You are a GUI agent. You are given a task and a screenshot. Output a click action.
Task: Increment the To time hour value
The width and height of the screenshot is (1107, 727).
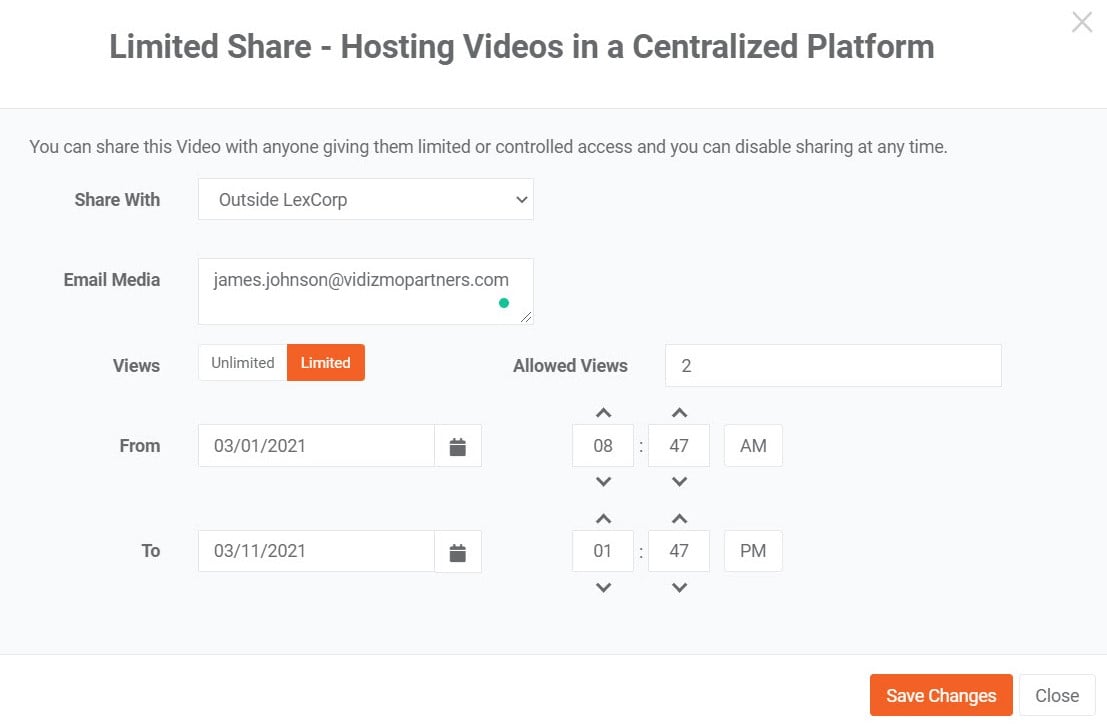click(602, 518)
